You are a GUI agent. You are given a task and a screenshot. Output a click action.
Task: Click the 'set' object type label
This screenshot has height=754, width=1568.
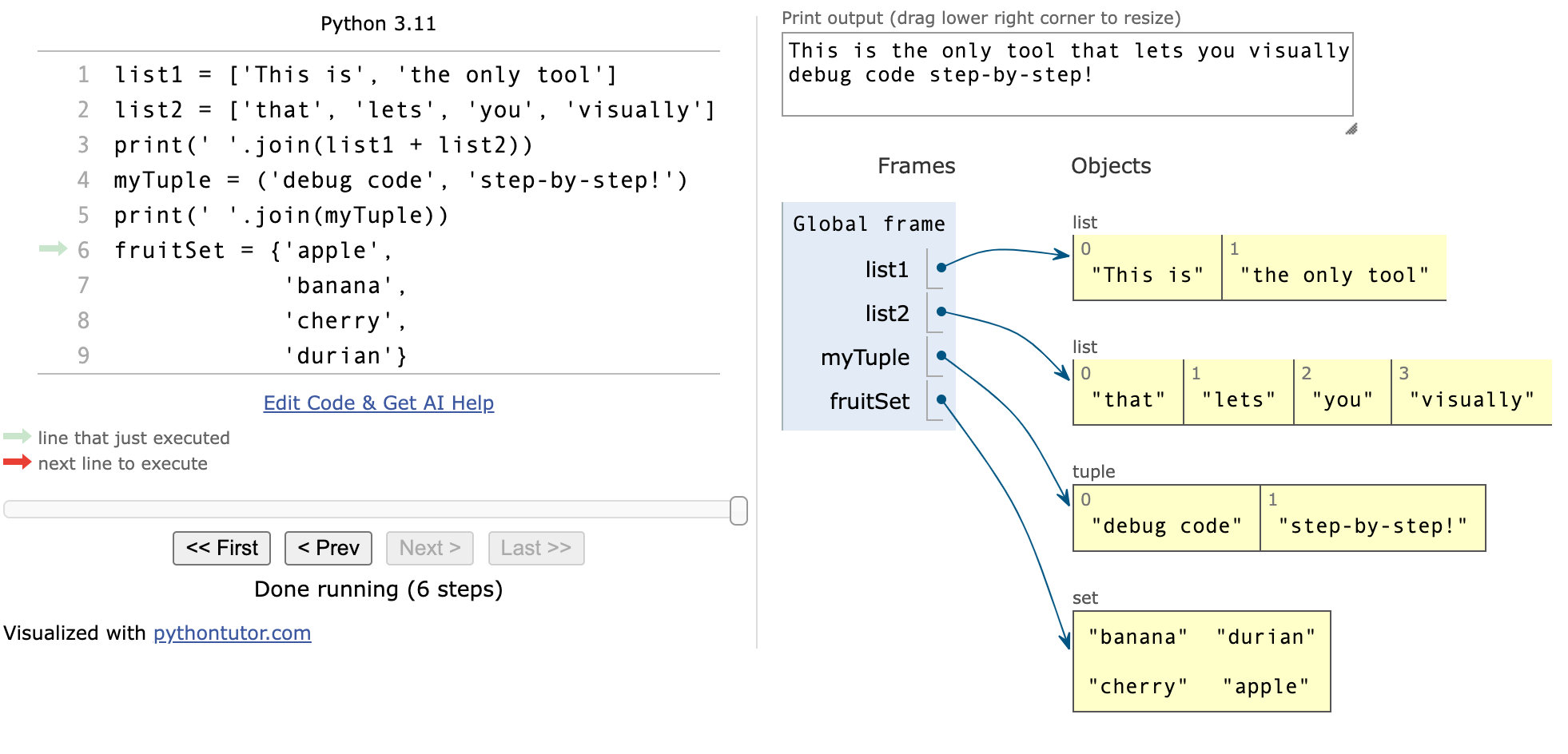1084,597
